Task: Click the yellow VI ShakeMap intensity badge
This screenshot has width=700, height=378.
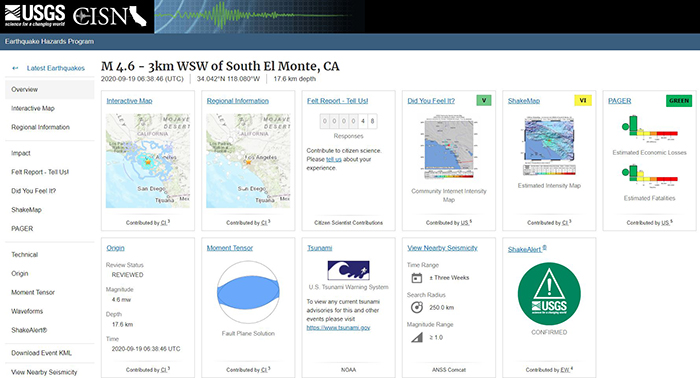Action: click(583, 100)
